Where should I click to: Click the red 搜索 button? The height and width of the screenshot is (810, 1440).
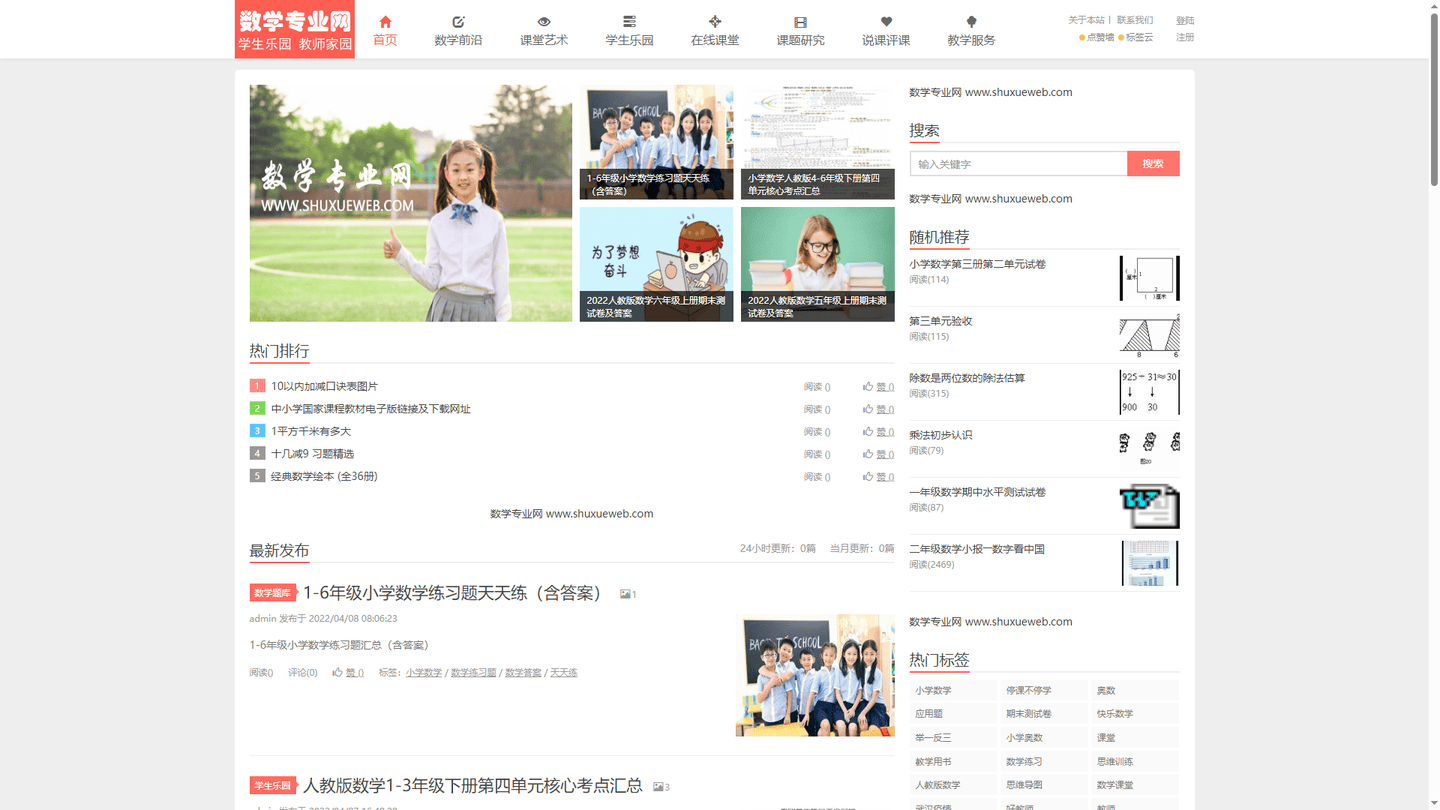coord(1153,164)
